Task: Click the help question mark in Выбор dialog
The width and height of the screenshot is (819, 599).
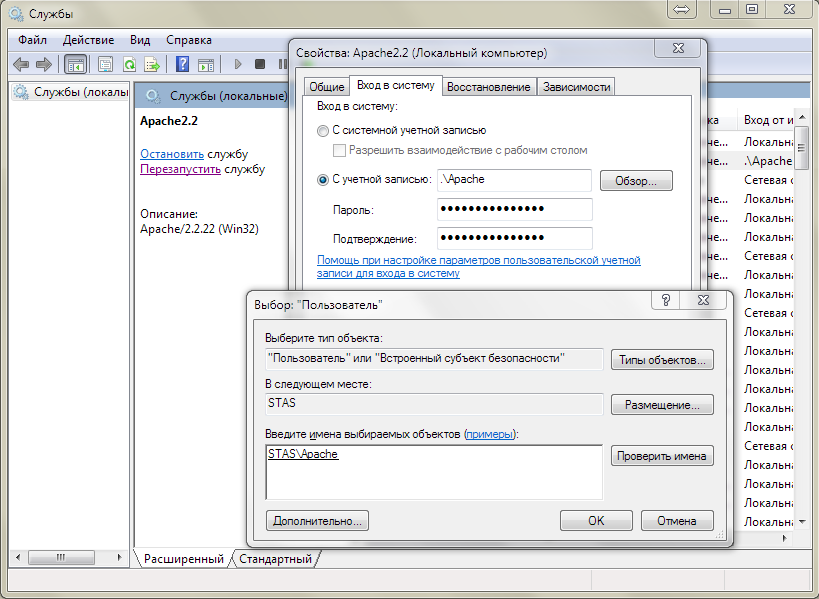Action: 666,300
